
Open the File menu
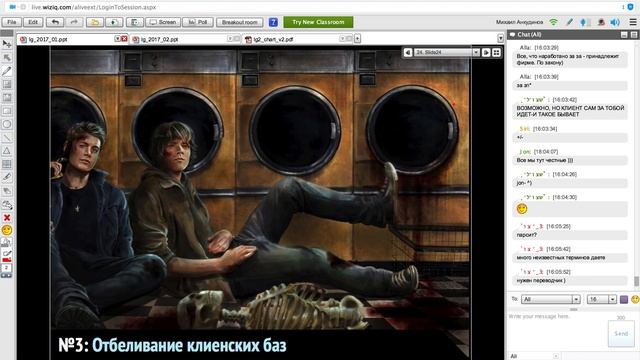(11, 22)
